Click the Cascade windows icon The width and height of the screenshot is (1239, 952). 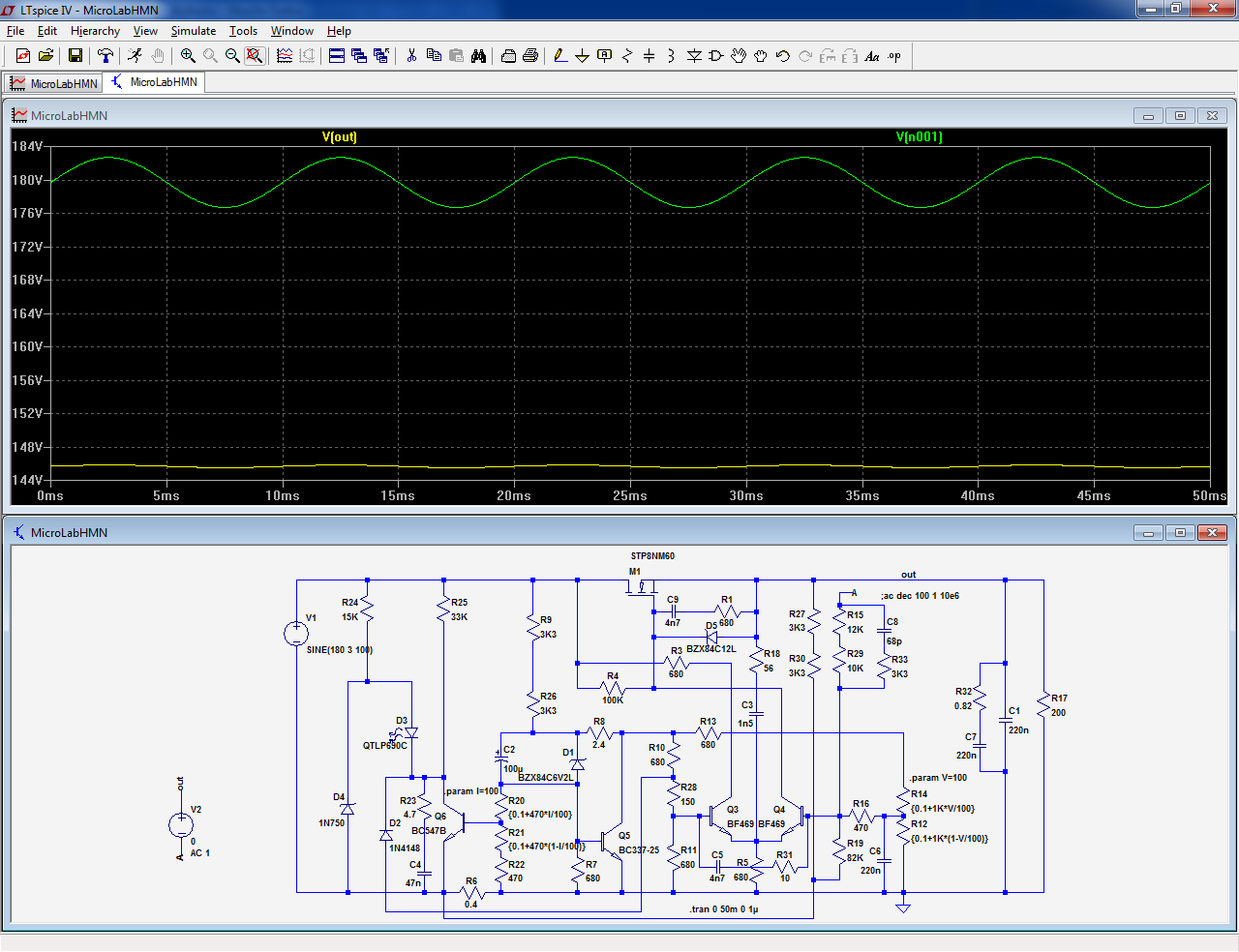359,56
